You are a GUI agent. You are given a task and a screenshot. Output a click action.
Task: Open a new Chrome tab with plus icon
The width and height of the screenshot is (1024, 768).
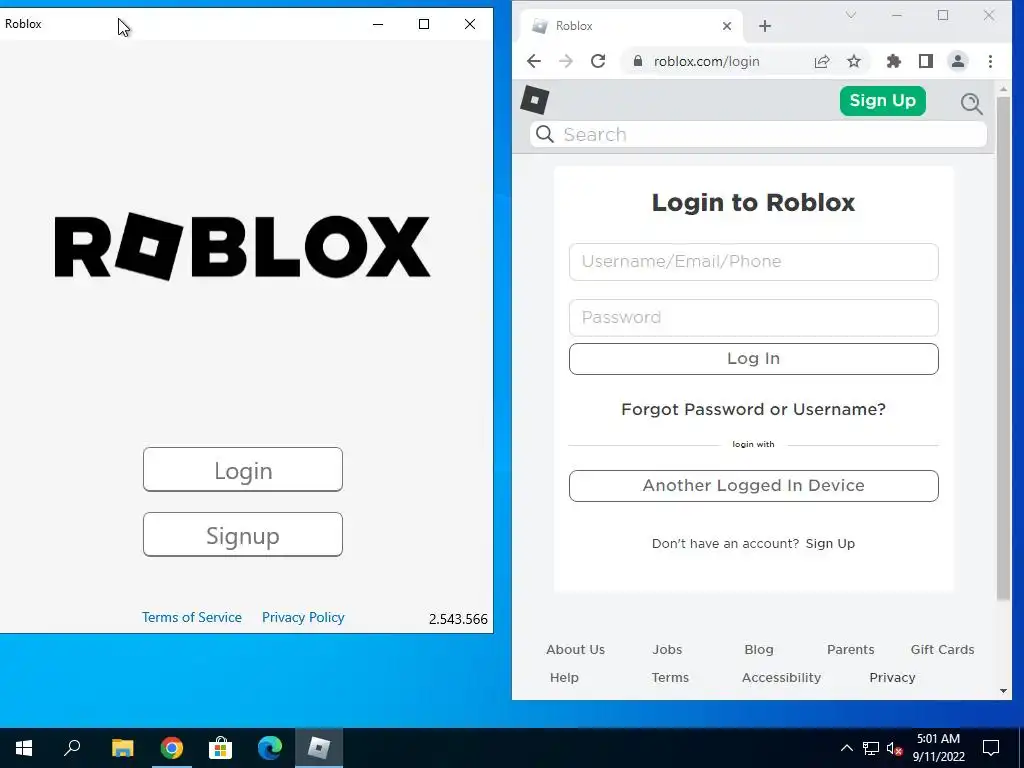[765, 26]
